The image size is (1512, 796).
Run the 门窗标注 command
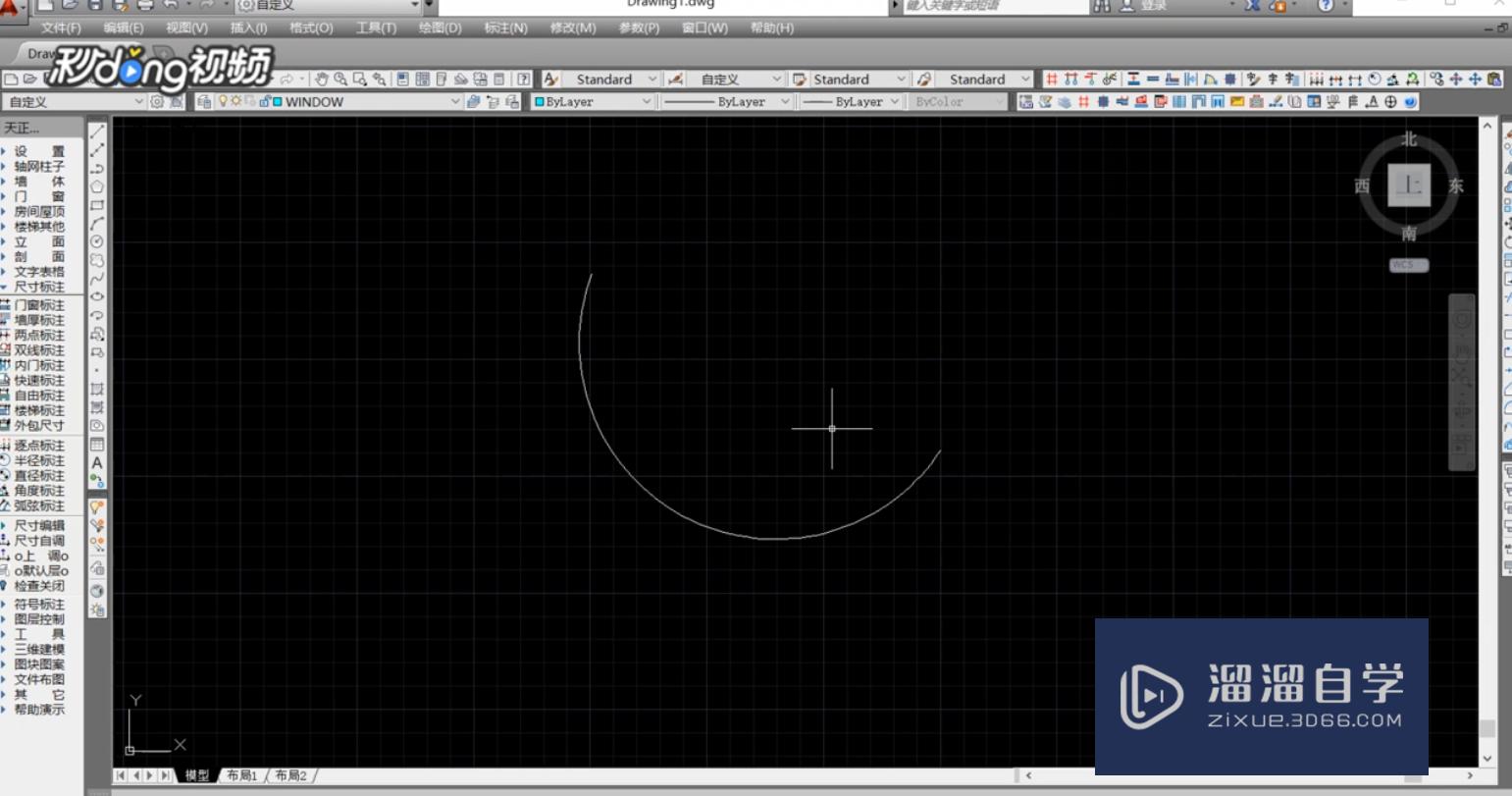click(x=39, y=305)
